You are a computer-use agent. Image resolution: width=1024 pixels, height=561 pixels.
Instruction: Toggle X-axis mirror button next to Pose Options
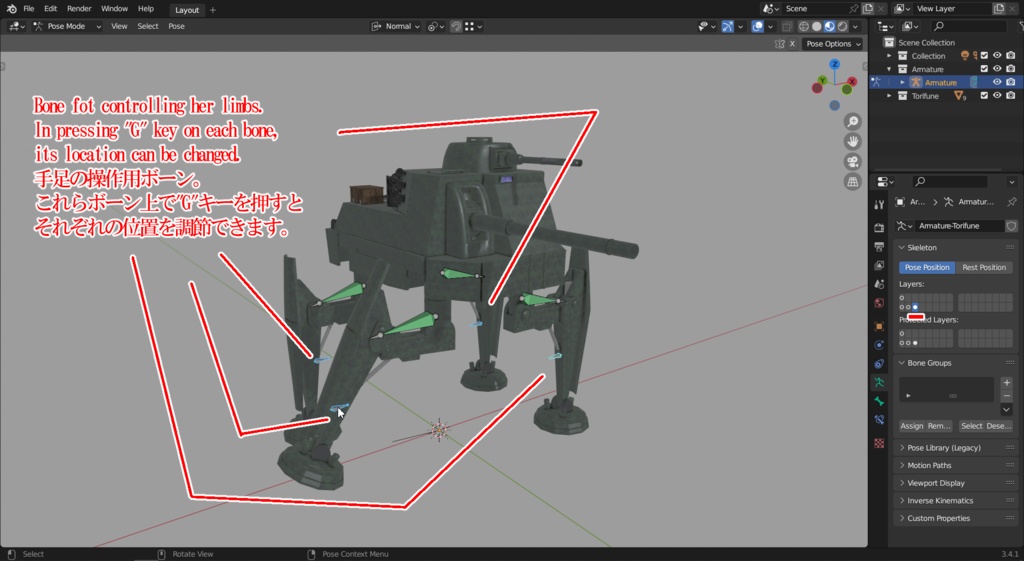coord(792,44)
